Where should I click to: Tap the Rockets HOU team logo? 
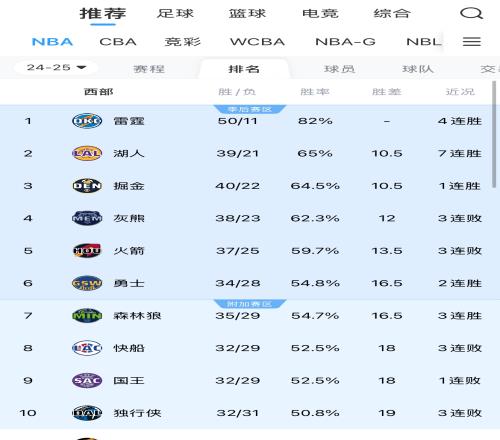click(x=87, y=251)
